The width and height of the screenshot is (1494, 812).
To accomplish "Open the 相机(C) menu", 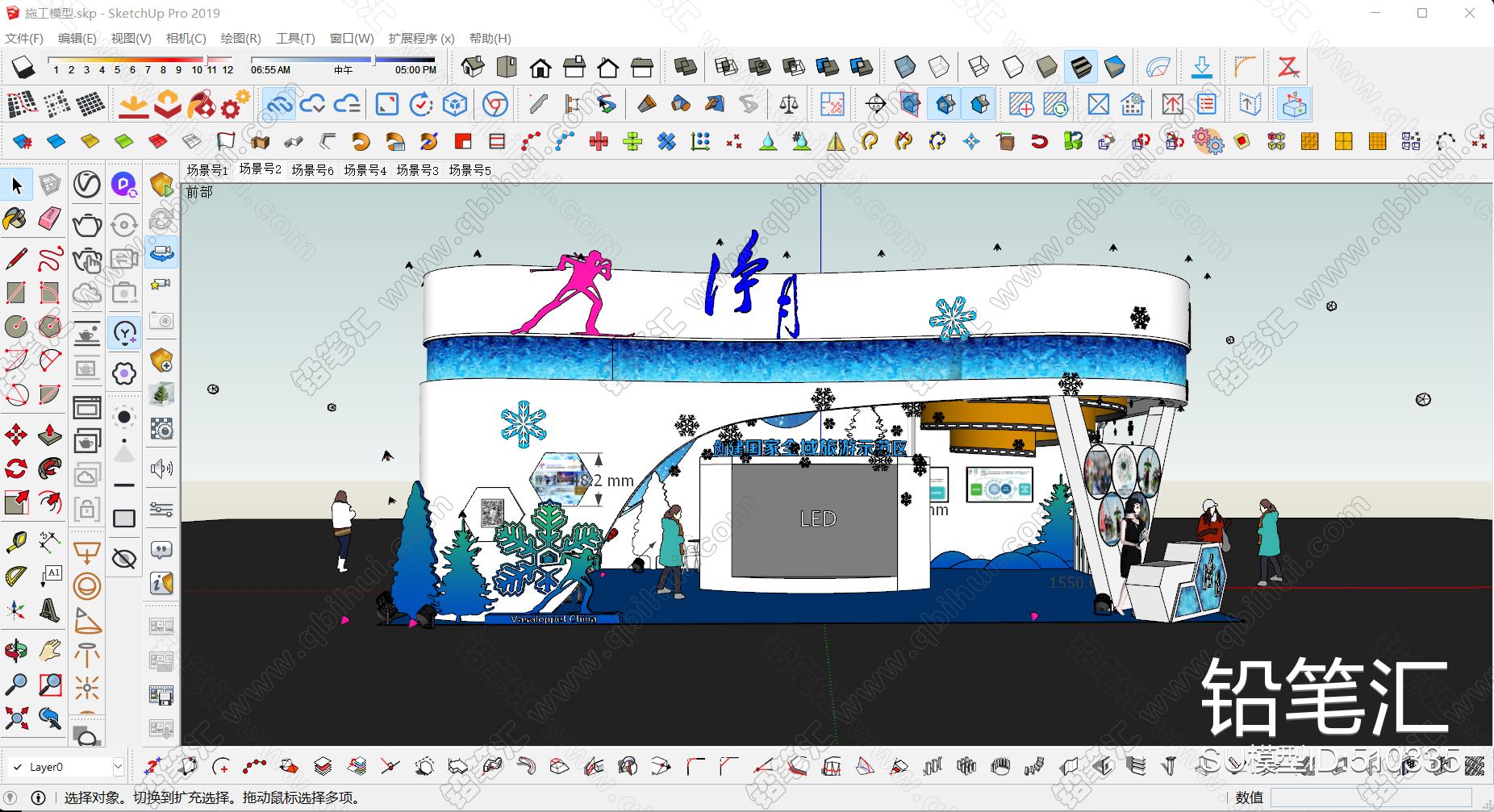I will [186, 38].
